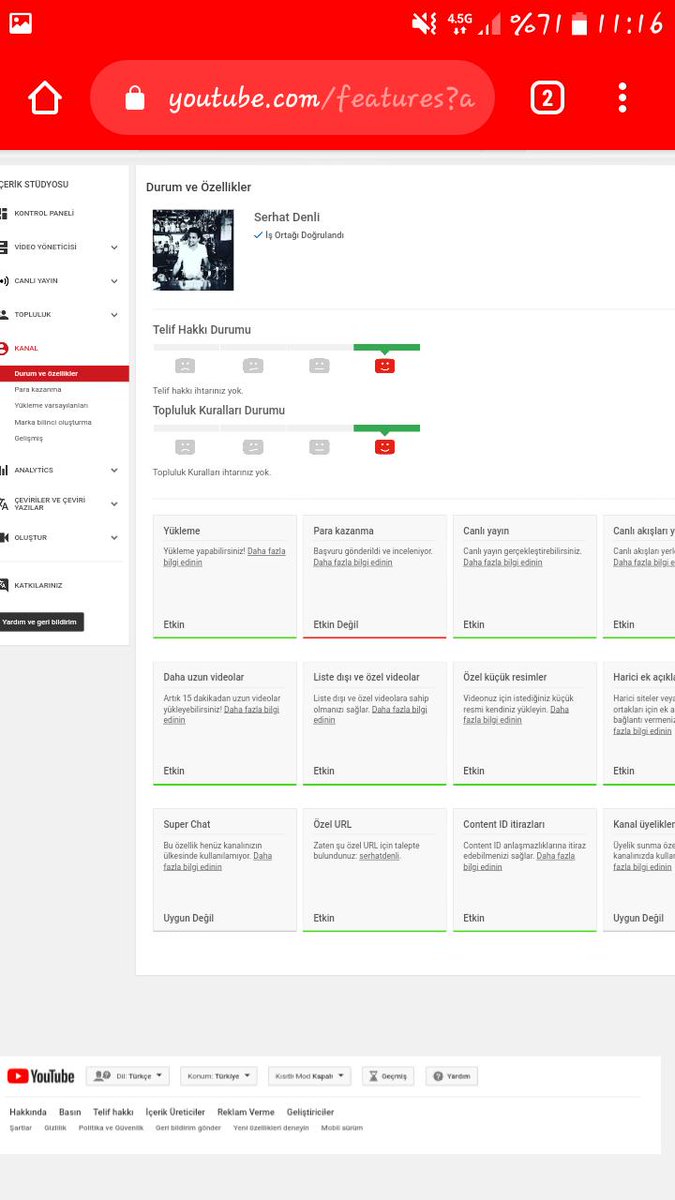The height and width of the screenshot is (1200, 675).
Task: Click the Video Yöneticisi sidebar icon
Action: pos(4,247)
